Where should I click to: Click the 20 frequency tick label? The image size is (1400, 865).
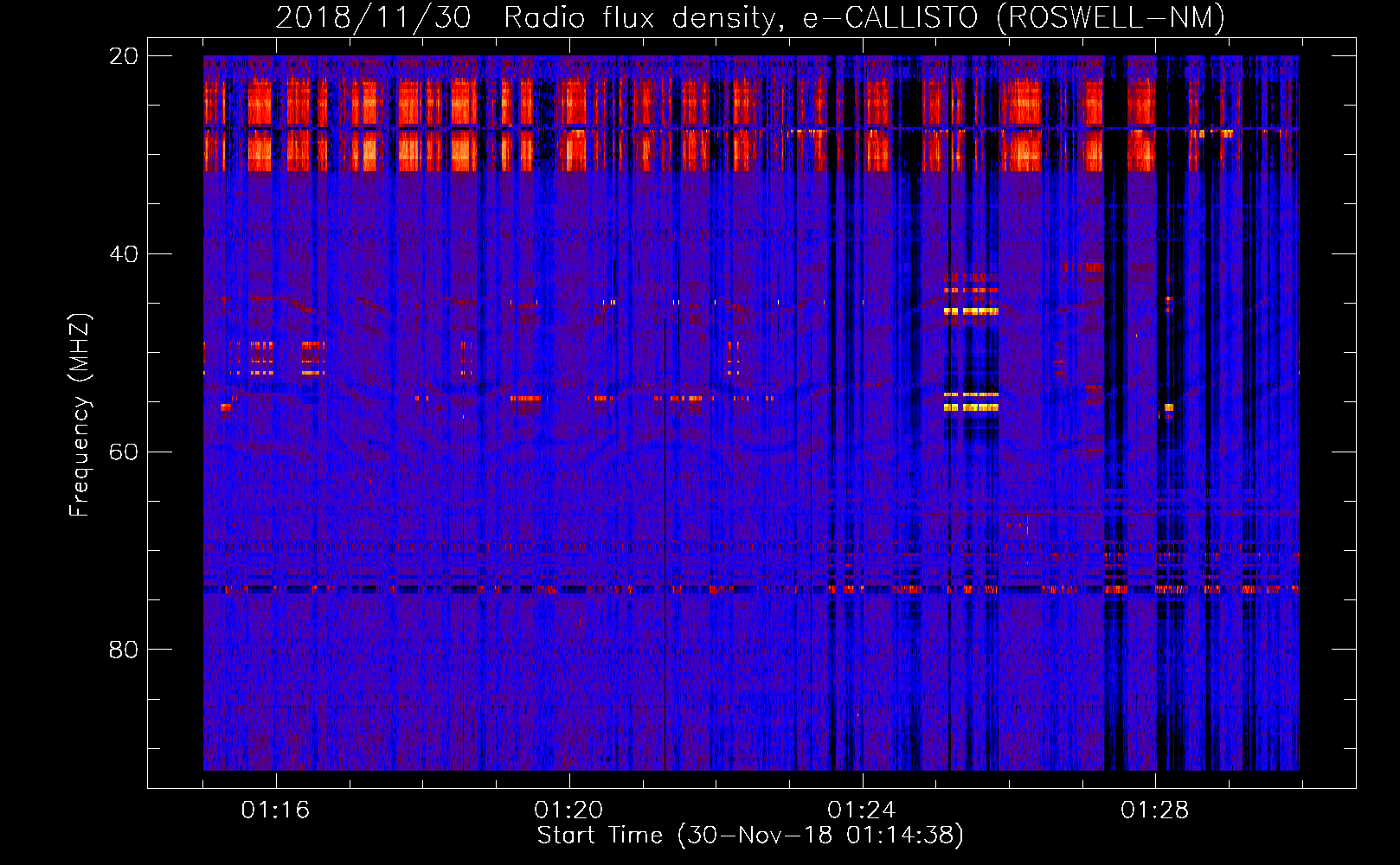pyautogui.click(x=124, y=56)
